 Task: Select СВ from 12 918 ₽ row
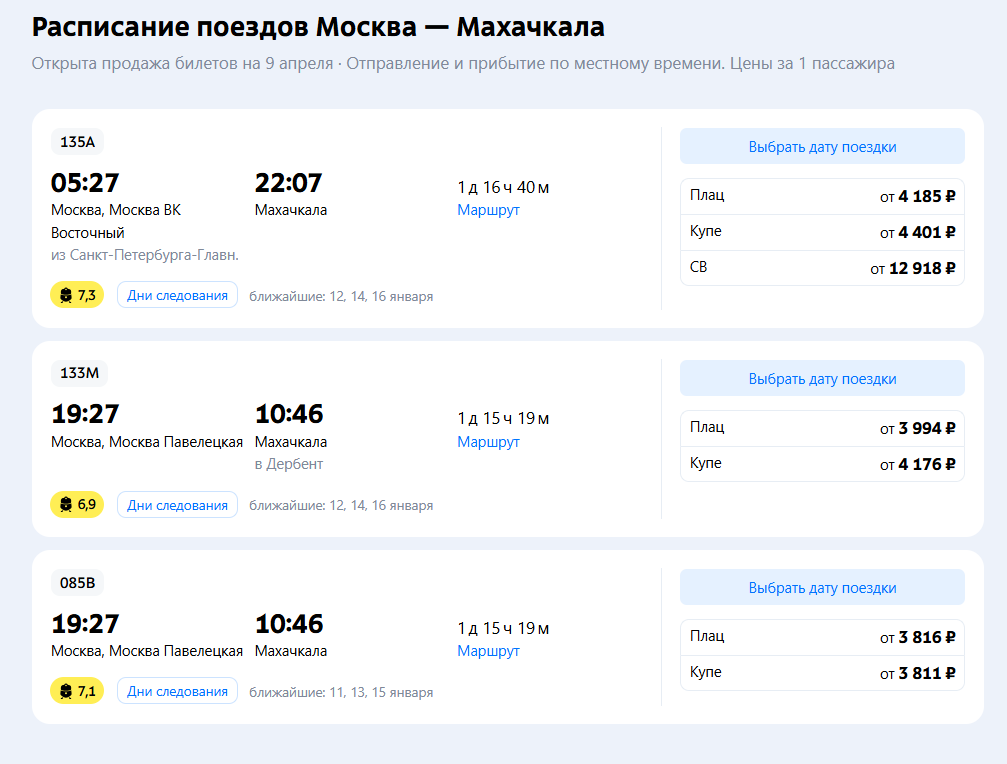click(822, 268)
